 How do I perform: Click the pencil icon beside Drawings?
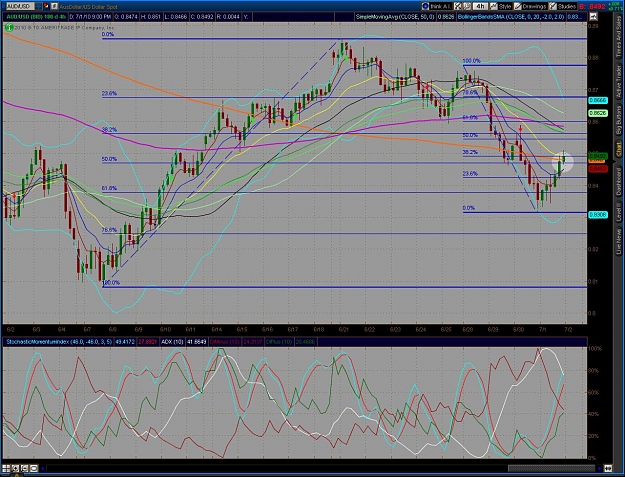[518, 6]
